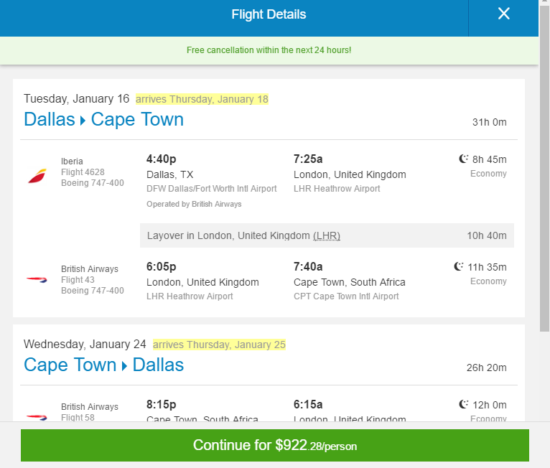Click the Flight Details title

pyautogui.click(x=269, y=14)
